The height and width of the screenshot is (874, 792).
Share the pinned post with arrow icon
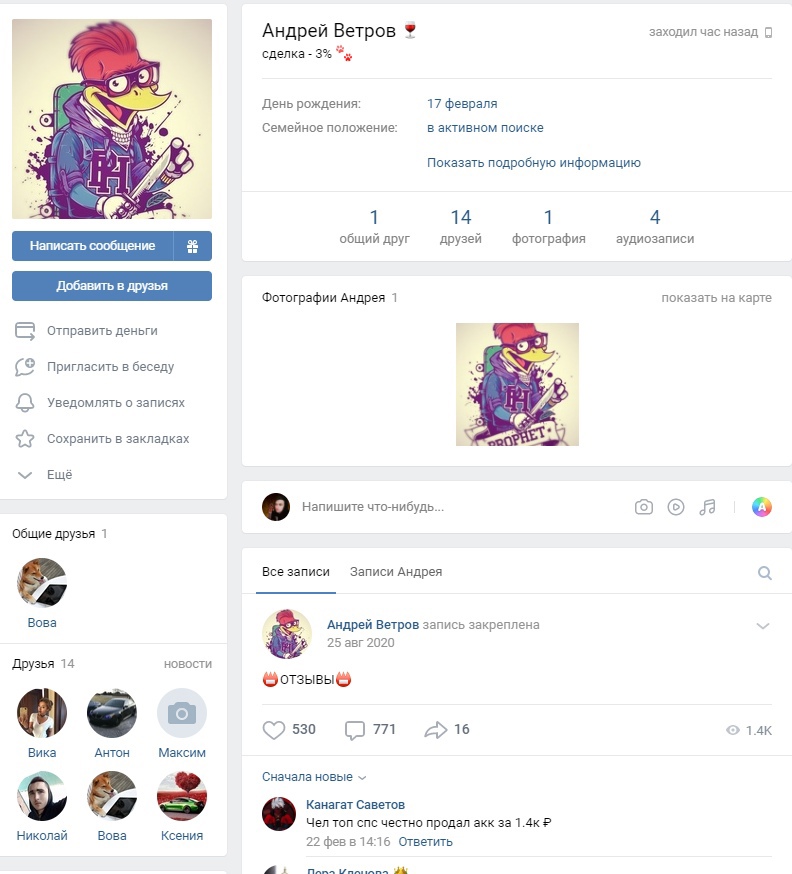[x=435, y=729]
